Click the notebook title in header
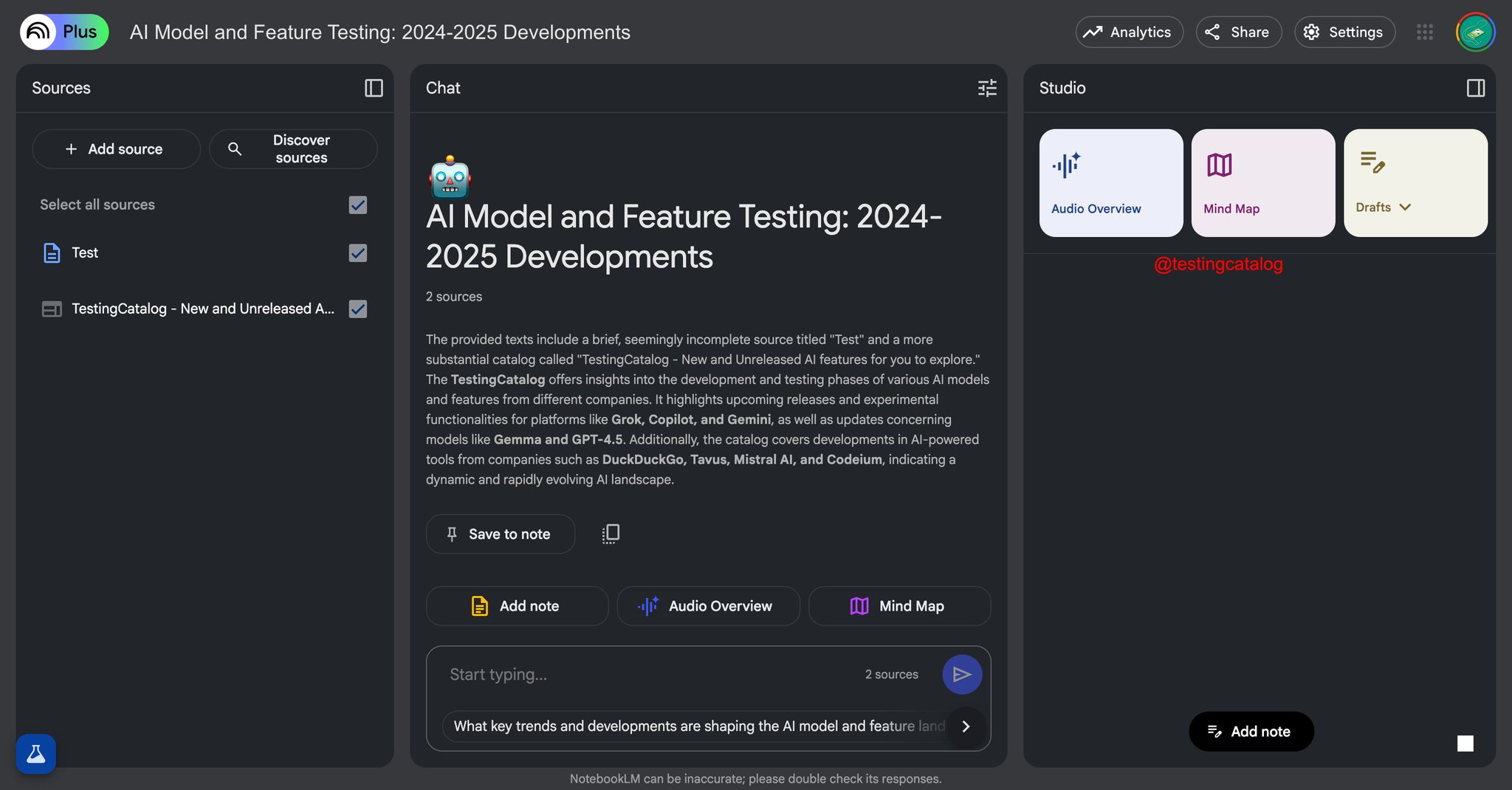Viewport: 1512px width, 790px height. pyautogui.click(x=380, y=32)
